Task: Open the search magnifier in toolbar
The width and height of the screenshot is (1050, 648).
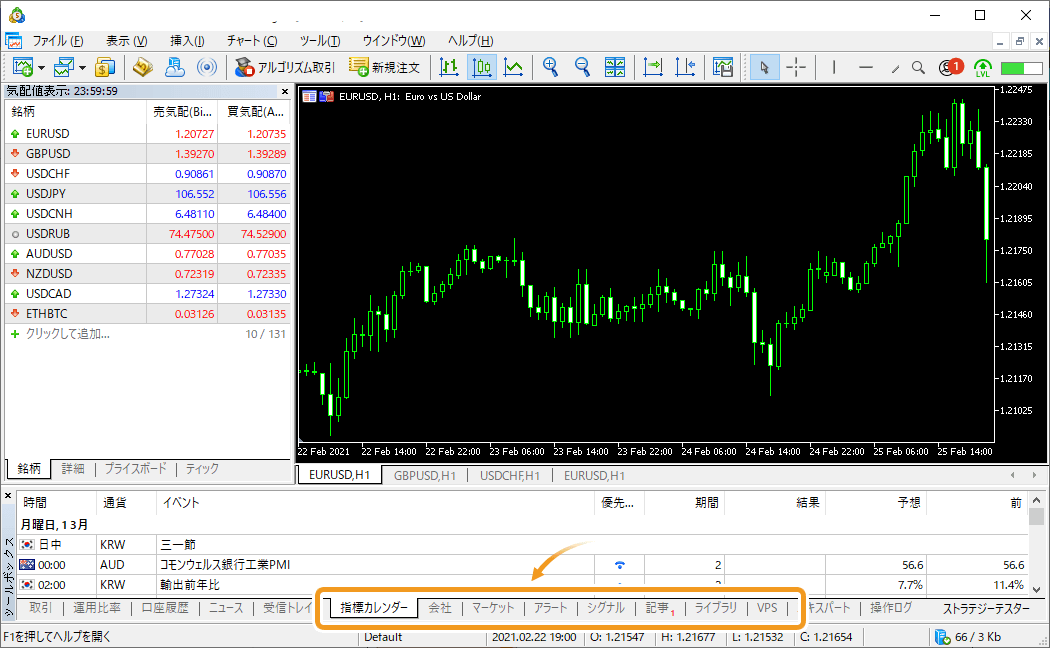Action: click(920, 67)
